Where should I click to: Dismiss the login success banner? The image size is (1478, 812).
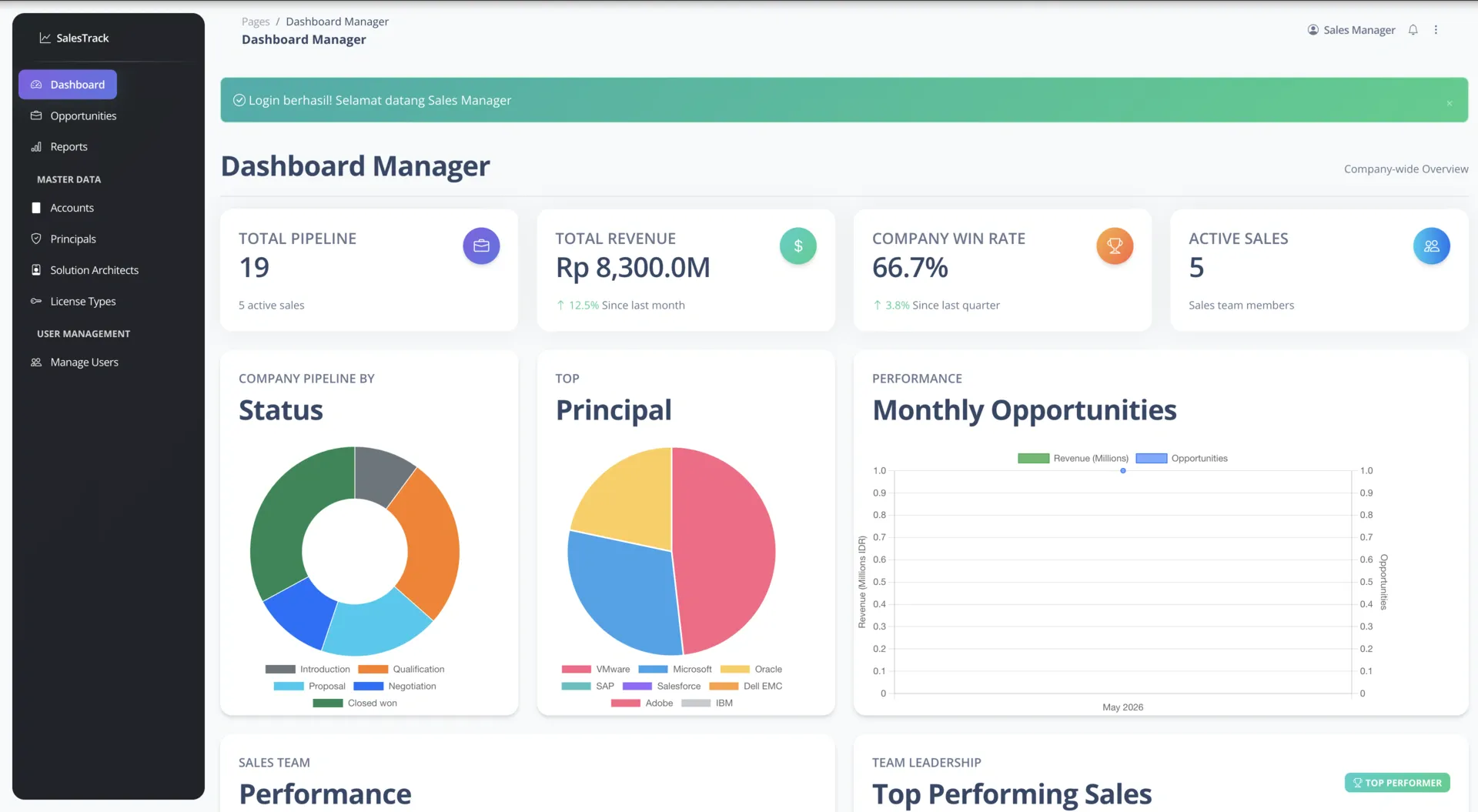click(1450, 103)
